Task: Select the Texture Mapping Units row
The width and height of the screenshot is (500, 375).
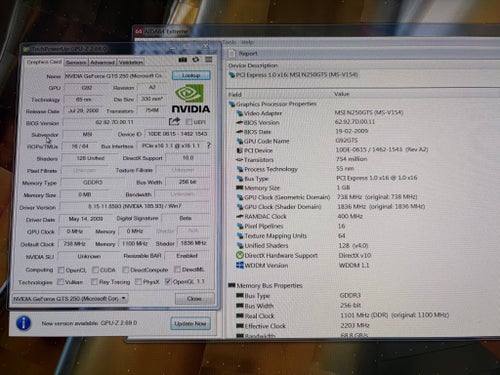Action: 291,236
